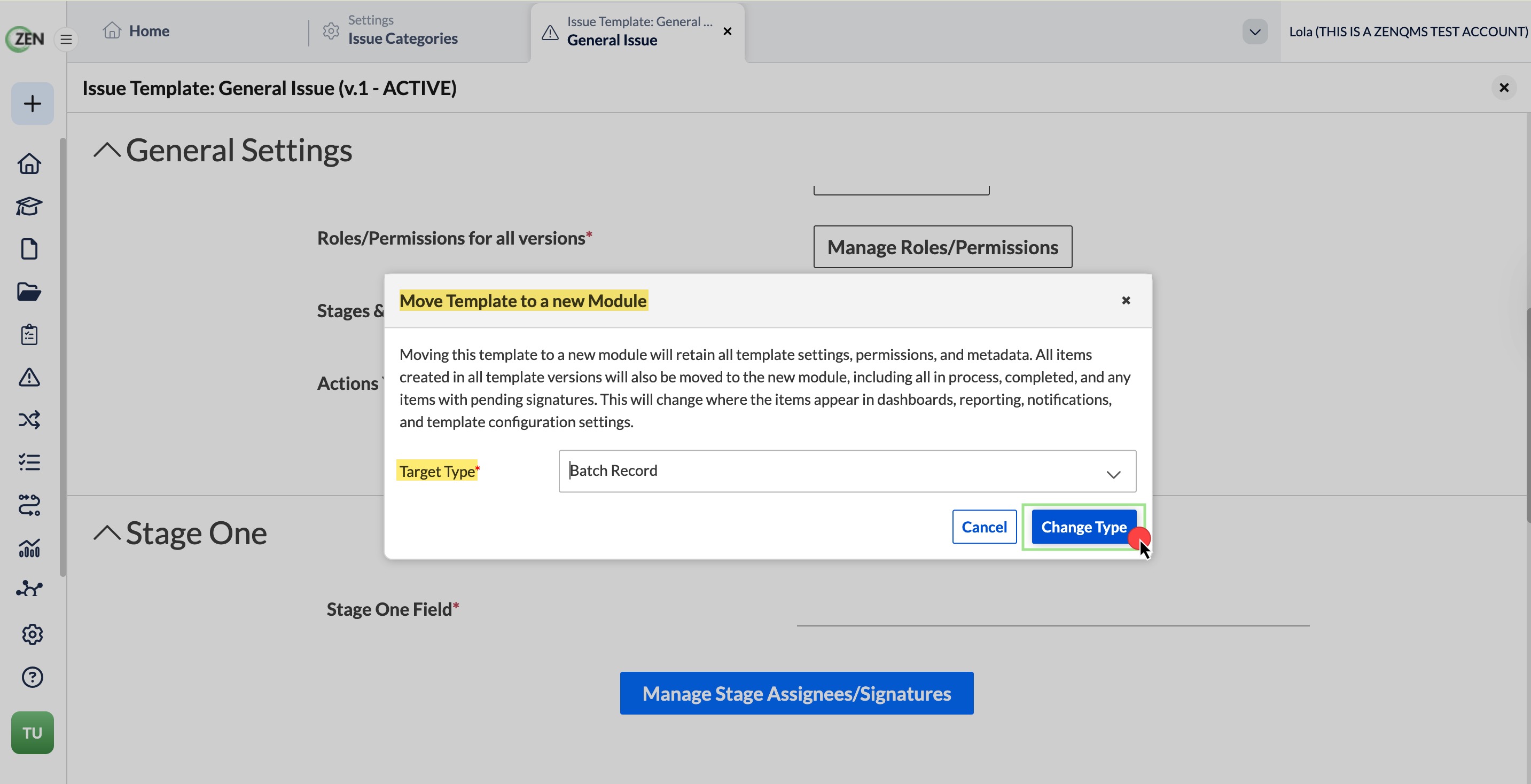Close the General Issue tab
Image resolution: width=1531 pixels, height=784 pixels.
[727, 31]
